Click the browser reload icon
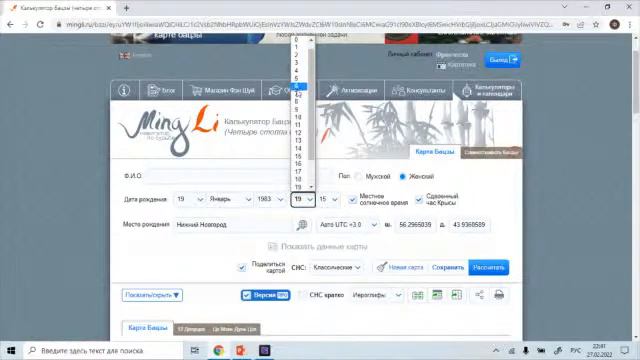640x360 pixels. (40, 24)
